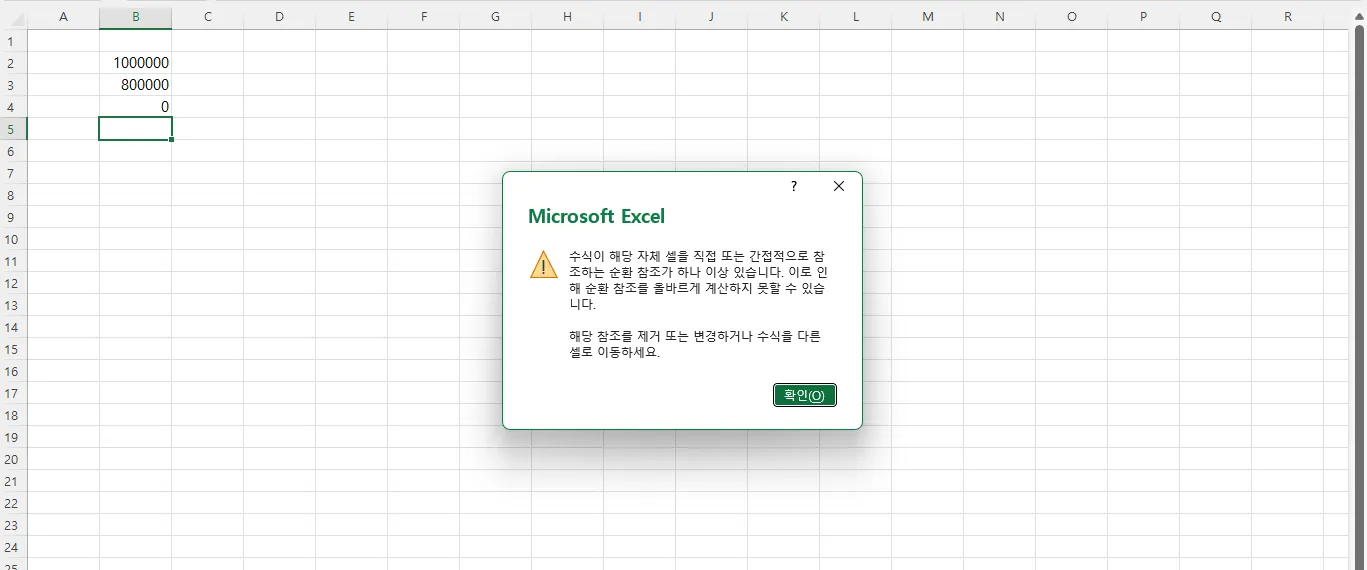Select row 7 header
Image resolution: width=1367 pixels, height=570 pixels.
[13, 173]
